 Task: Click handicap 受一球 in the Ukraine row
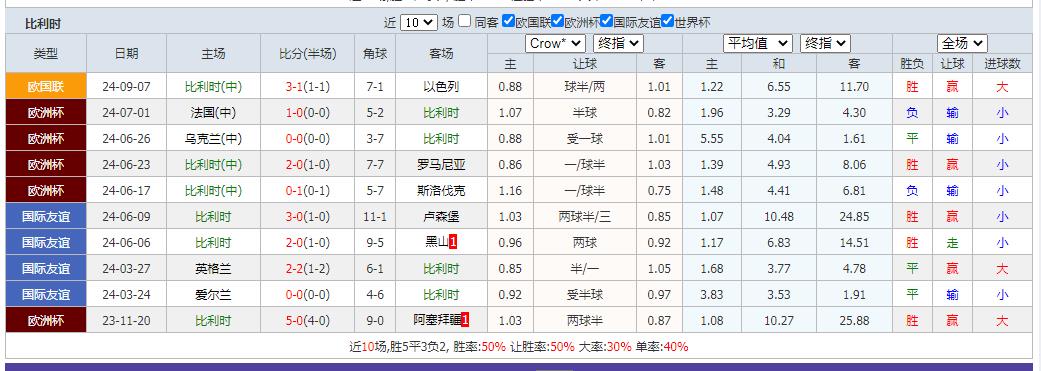pos(585,139)
